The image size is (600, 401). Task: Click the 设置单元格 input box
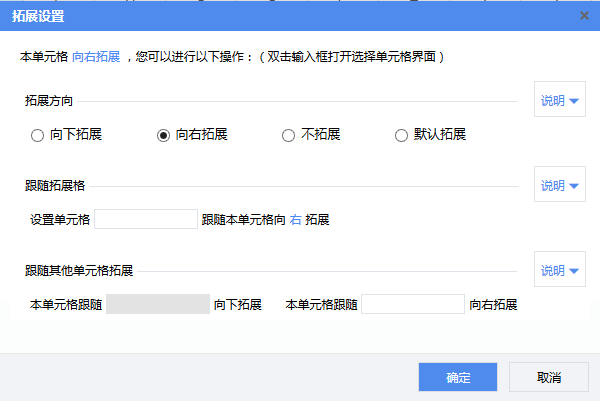[146, 219]
